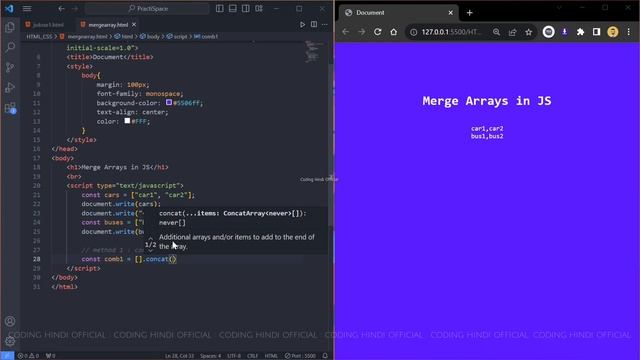Screen dimensions: 640x360
Task: View site information icon in address bar
Action: 413,32
